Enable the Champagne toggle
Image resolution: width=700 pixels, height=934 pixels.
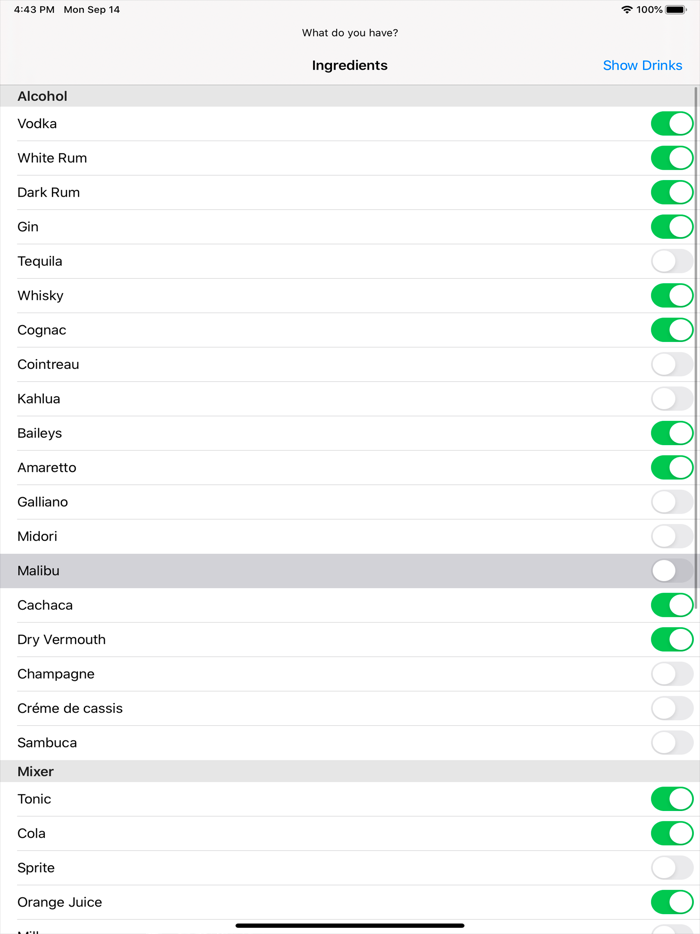pos(672,673)
